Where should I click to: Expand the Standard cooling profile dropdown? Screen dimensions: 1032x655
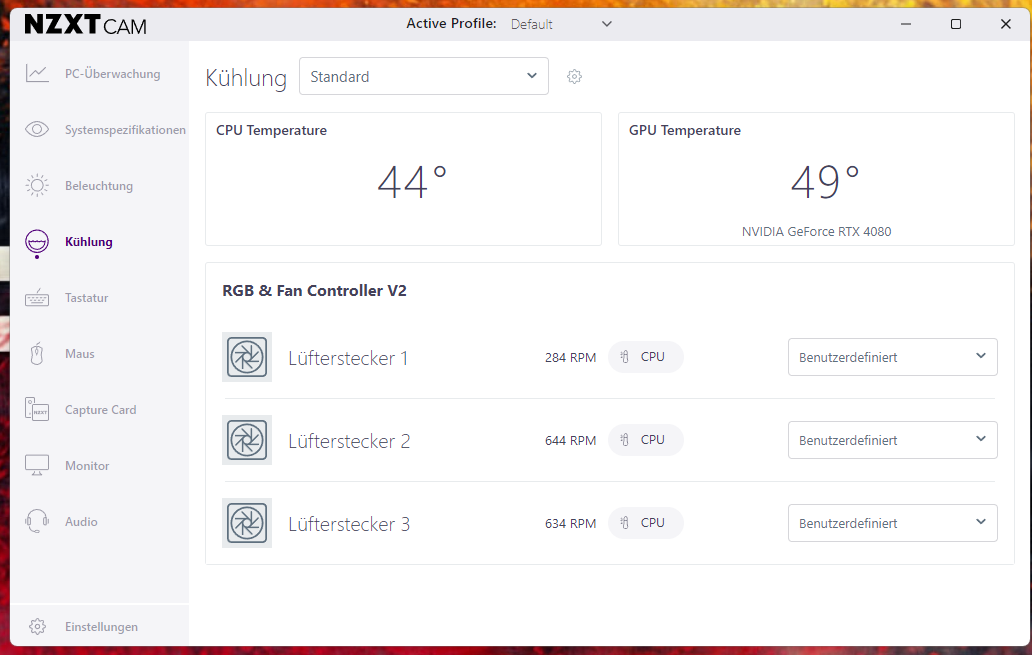424,76
